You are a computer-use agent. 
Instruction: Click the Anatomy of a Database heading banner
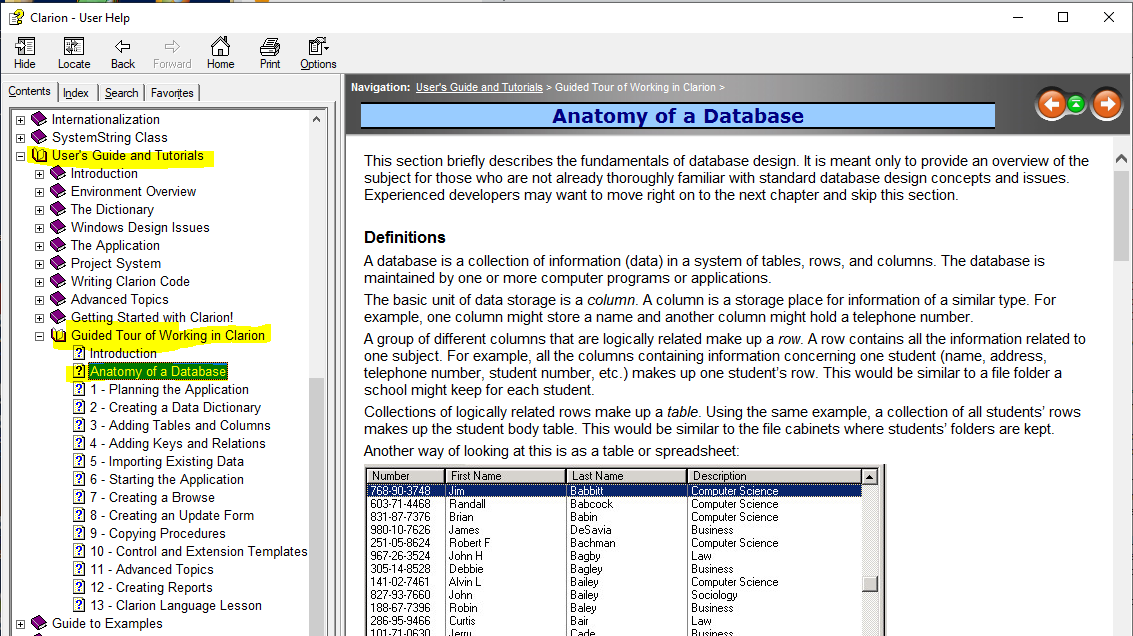[678, 116]
